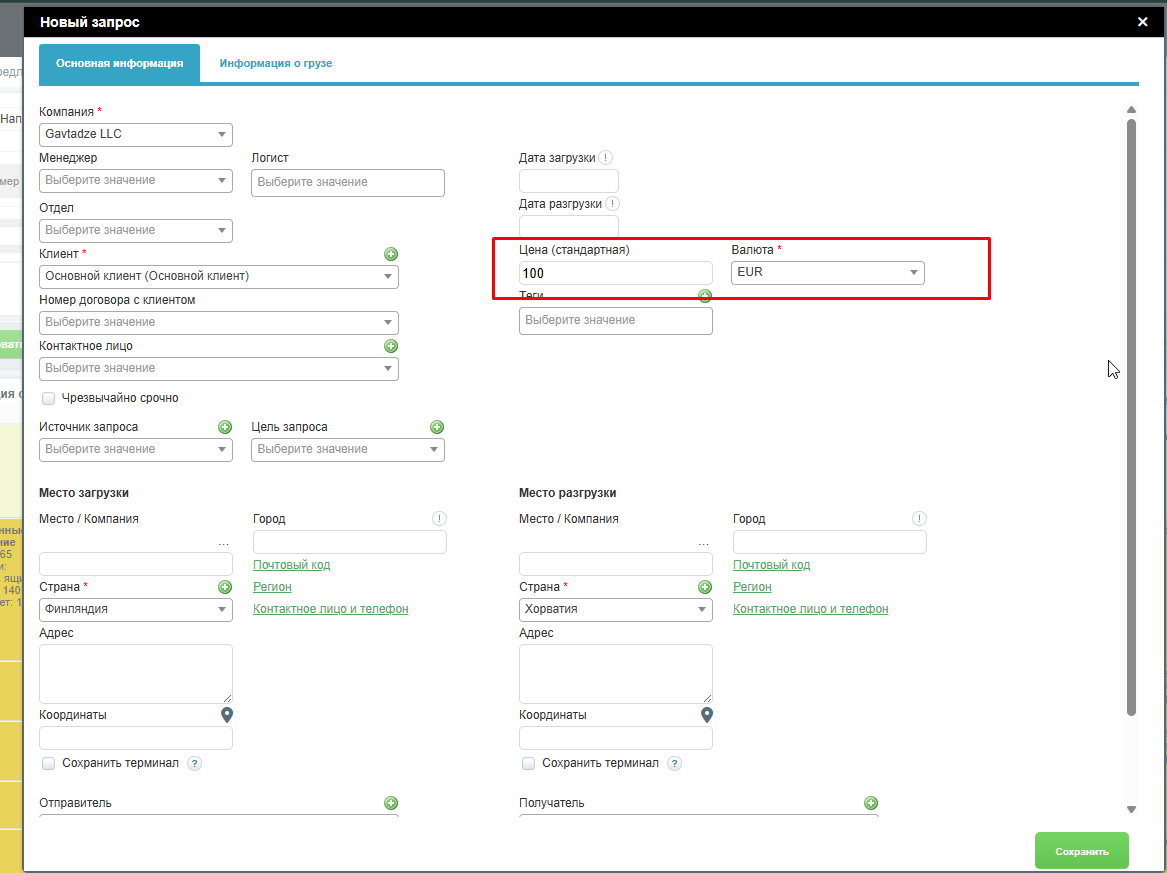Open map pin for loading Координаты
Viewport: 1167px width, 873px height.
click(227, 715)
